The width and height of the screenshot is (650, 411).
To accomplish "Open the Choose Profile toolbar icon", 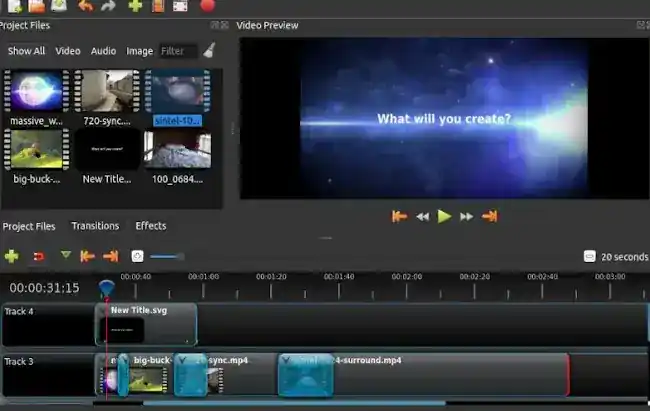I will tap(158, 5).
